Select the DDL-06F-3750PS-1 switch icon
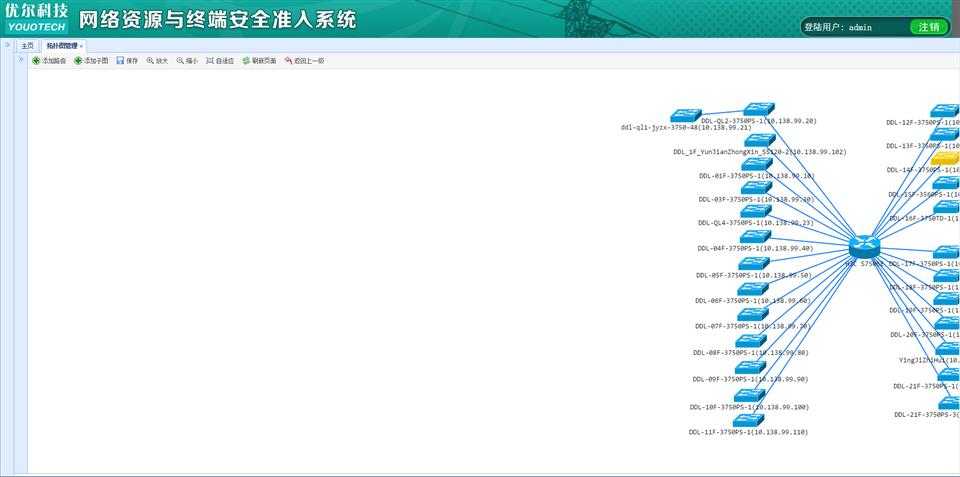 coord(753,289)
